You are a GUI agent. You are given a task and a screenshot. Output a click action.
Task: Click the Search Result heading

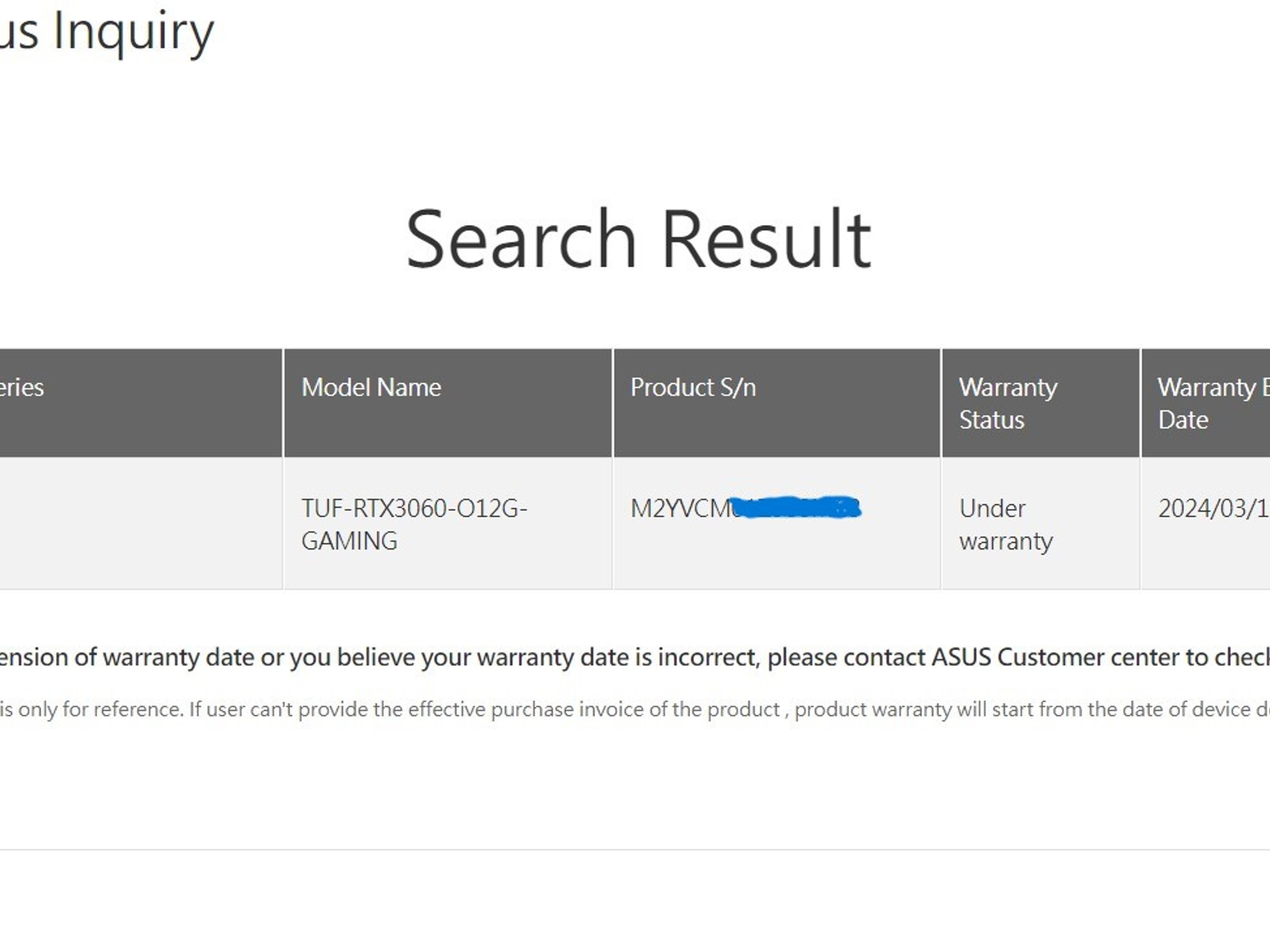click(638, 239)
